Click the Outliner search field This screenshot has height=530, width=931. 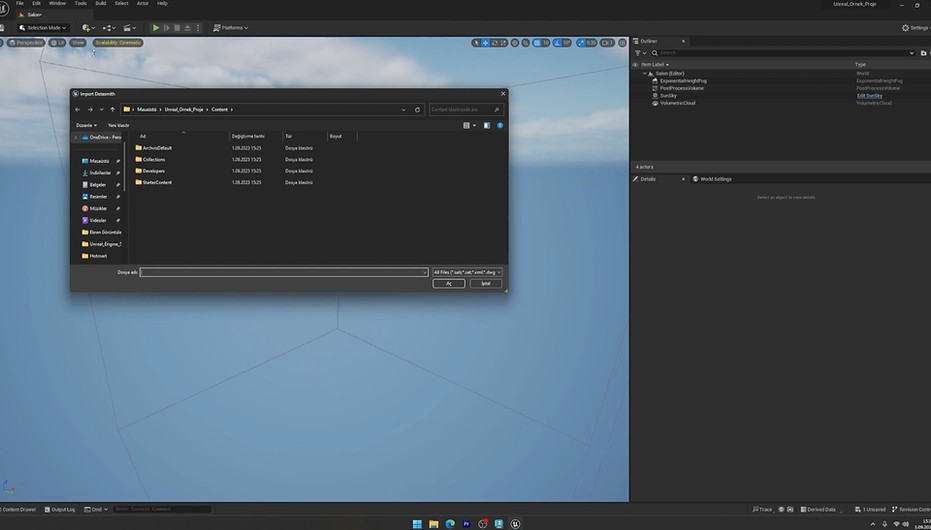783,53
